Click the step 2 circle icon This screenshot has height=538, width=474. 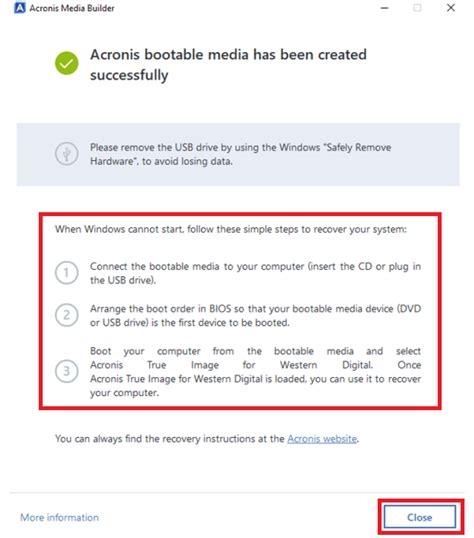(67, 315)
